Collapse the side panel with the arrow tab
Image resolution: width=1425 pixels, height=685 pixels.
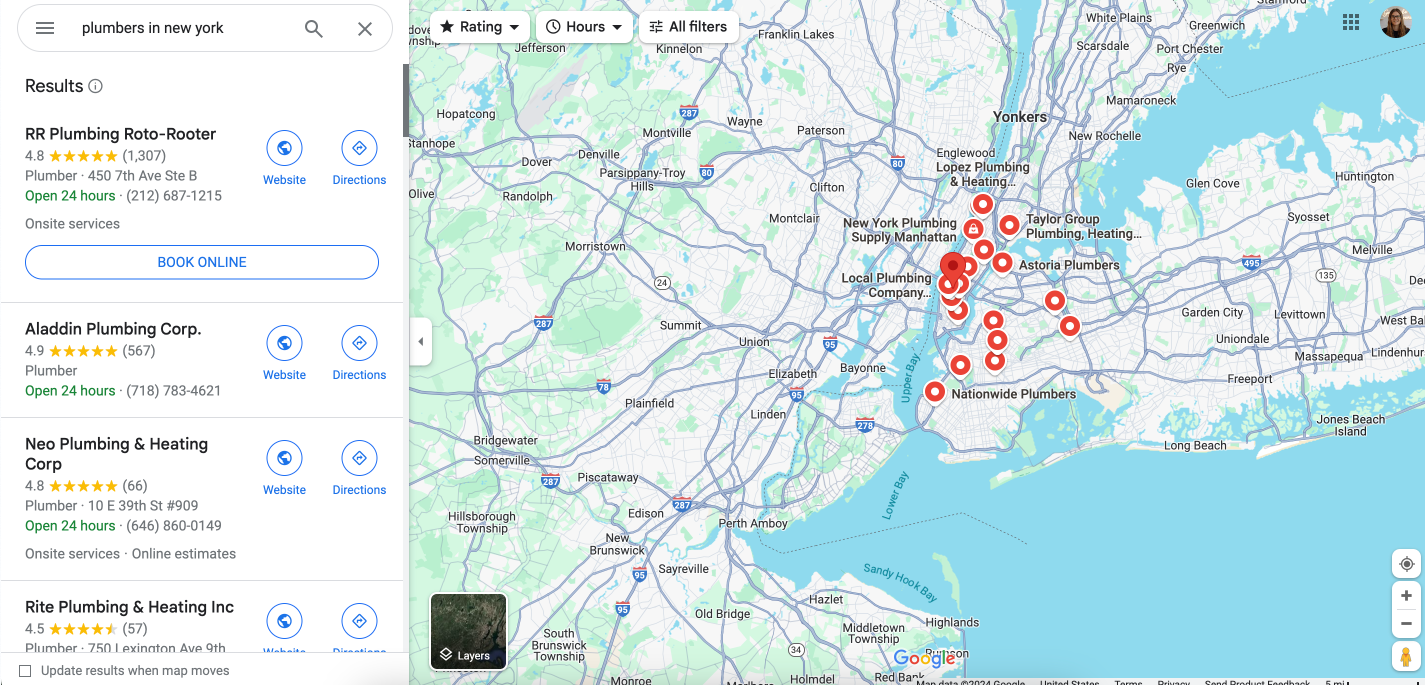(420, 342)
